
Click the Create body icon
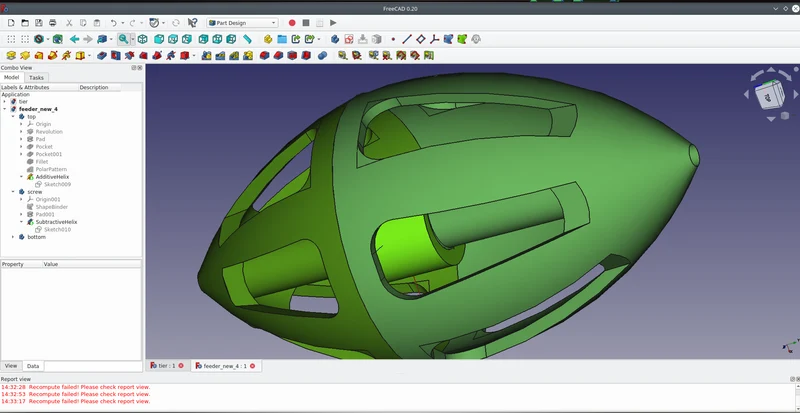335,39
